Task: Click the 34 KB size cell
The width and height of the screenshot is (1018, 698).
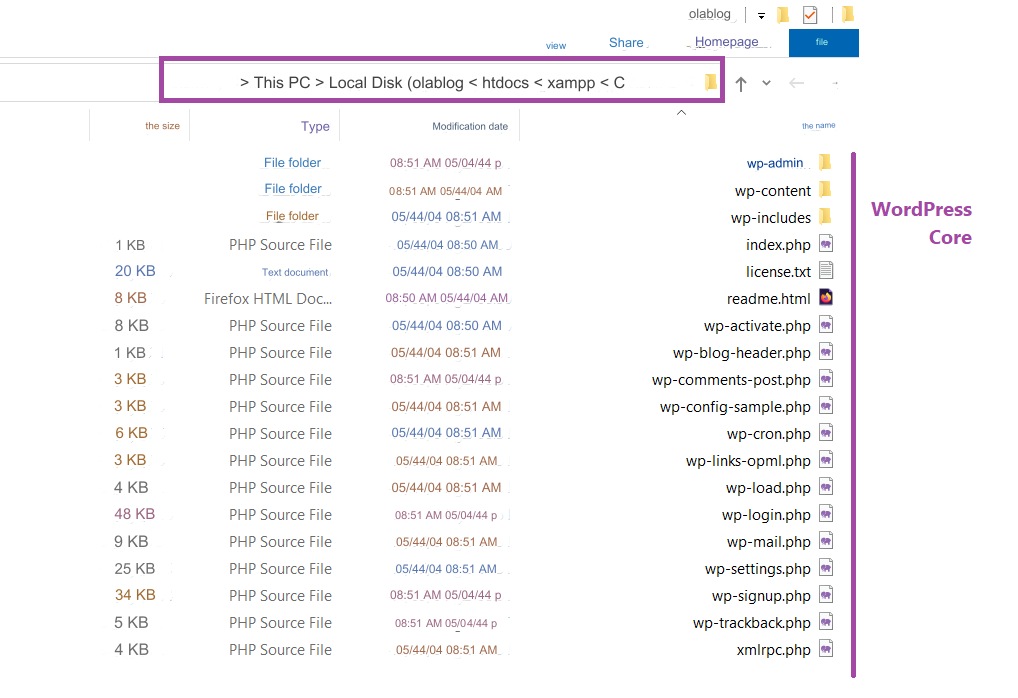Action: pos(135,595)
